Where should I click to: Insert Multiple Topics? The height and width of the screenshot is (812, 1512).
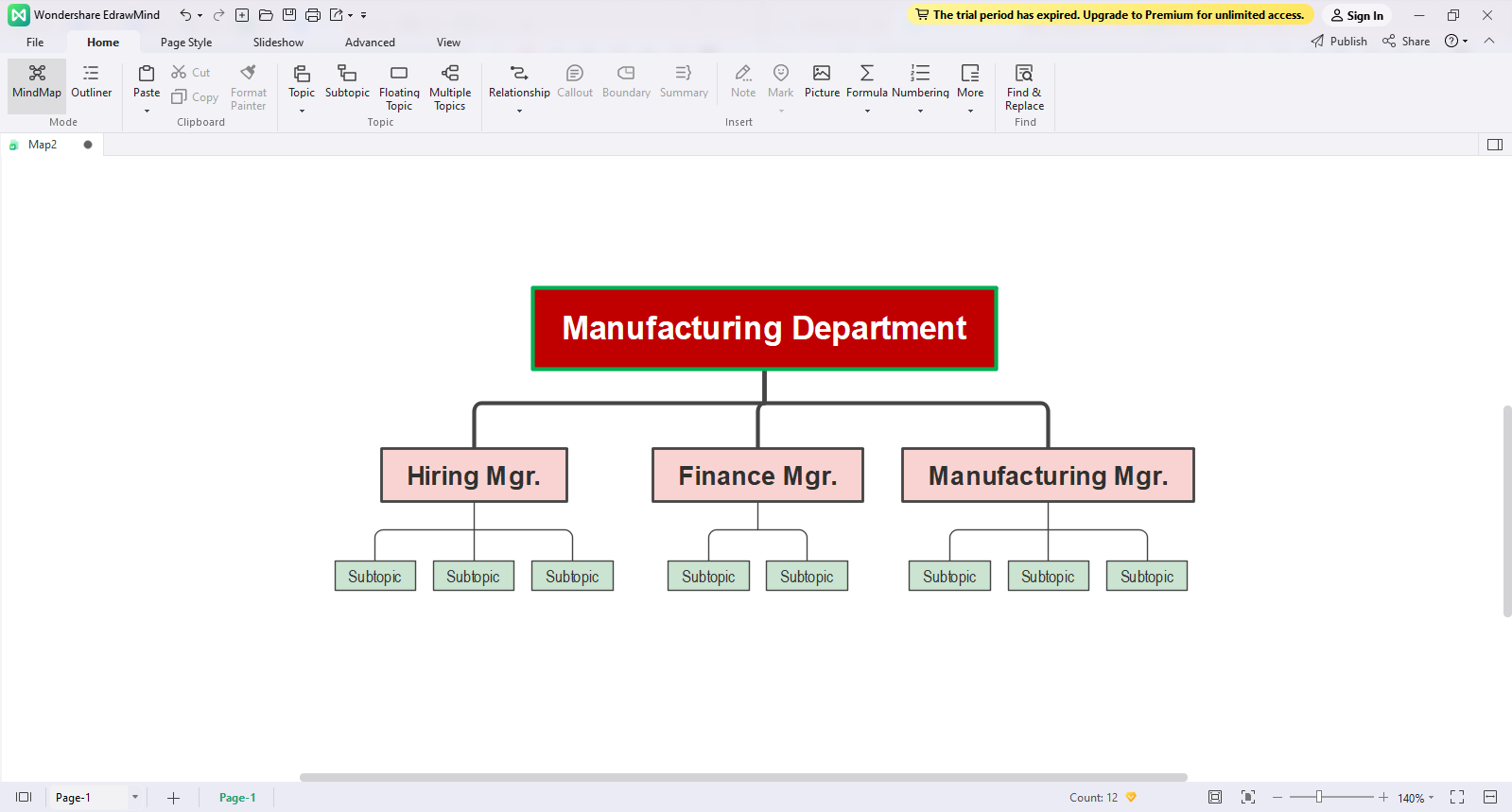[450, 87]
